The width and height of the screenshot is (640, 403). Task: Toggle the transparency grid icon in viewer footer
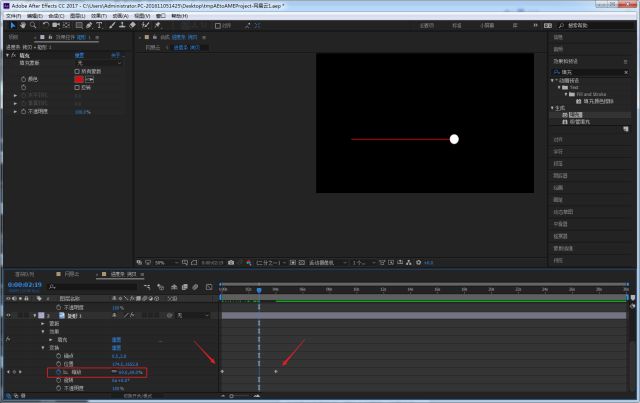coord(302,263)
